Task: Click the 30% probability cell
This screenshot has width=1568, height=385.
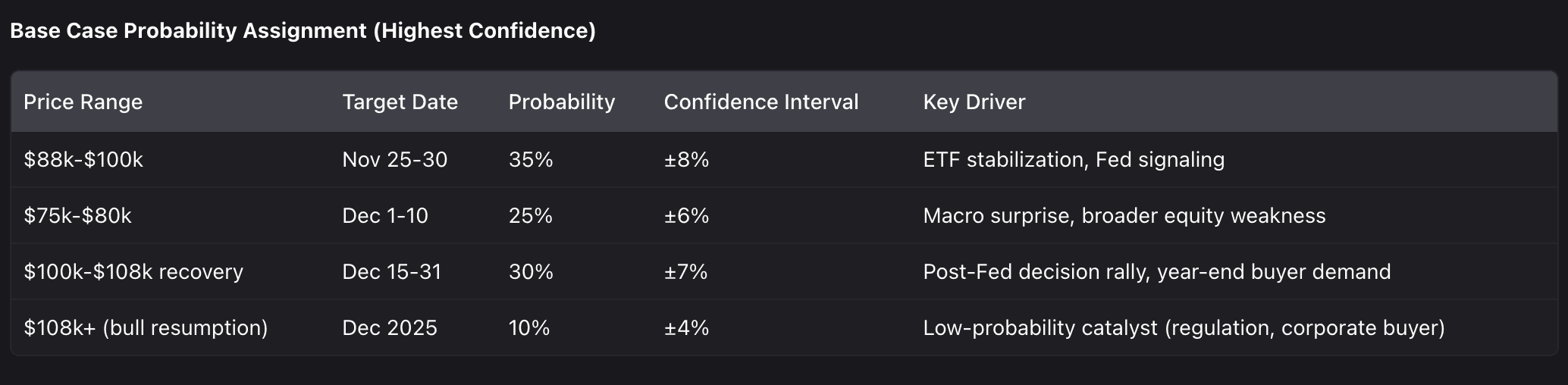Action: click(530, 272)
